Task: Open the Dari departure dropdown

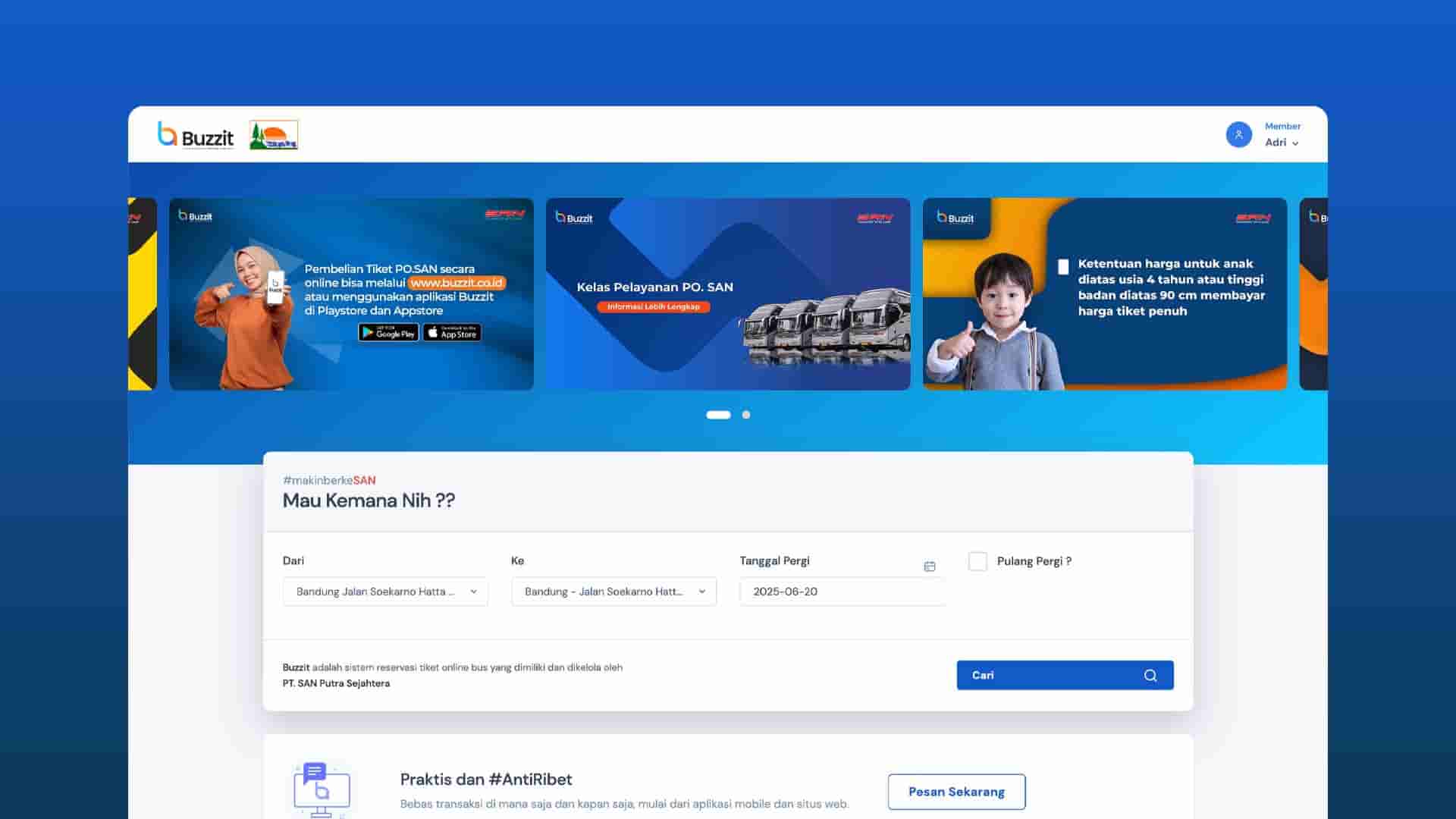Action: tap(385, 591)
